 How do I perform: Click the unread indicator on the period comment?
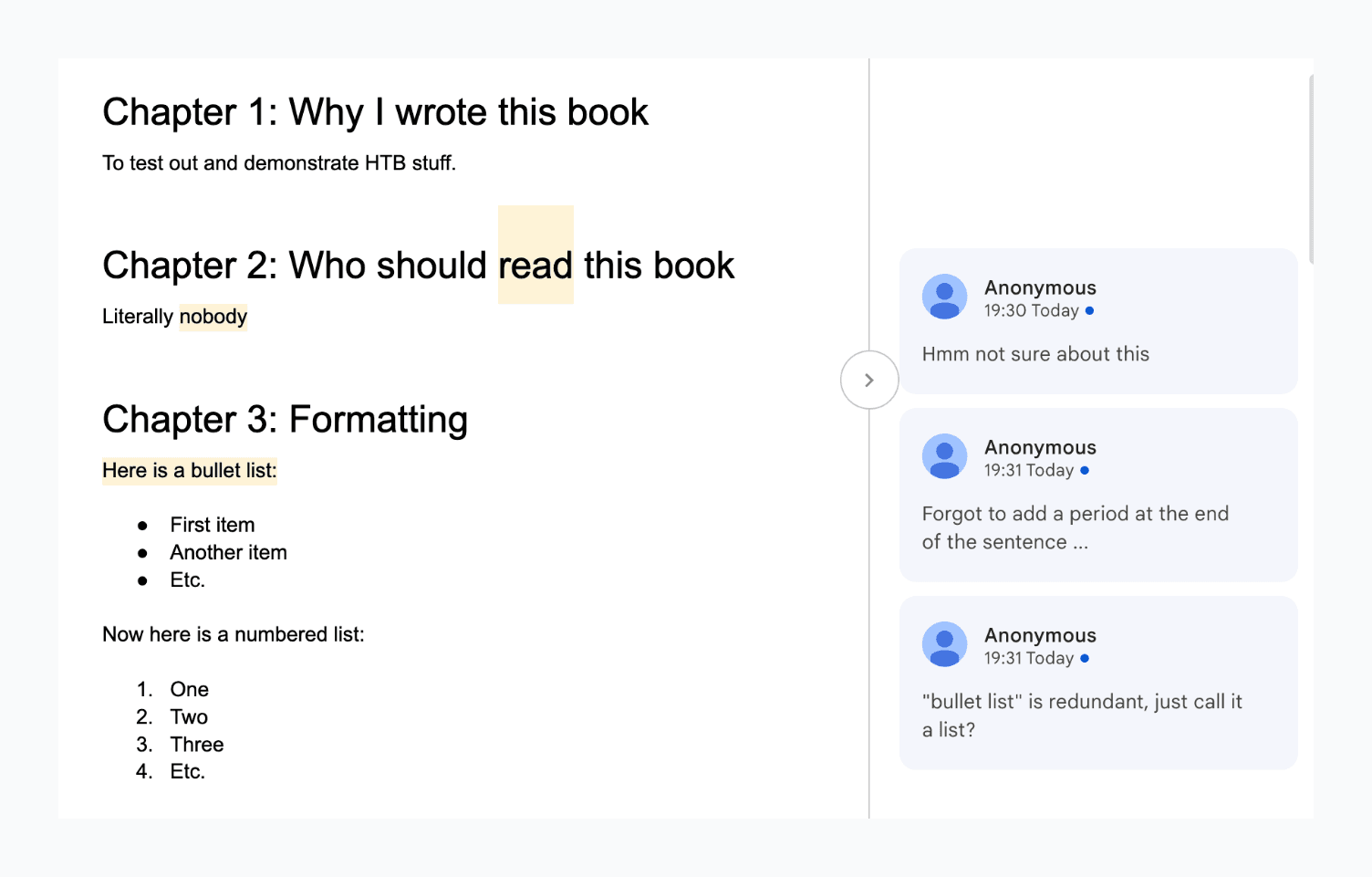click(1085, 470)
